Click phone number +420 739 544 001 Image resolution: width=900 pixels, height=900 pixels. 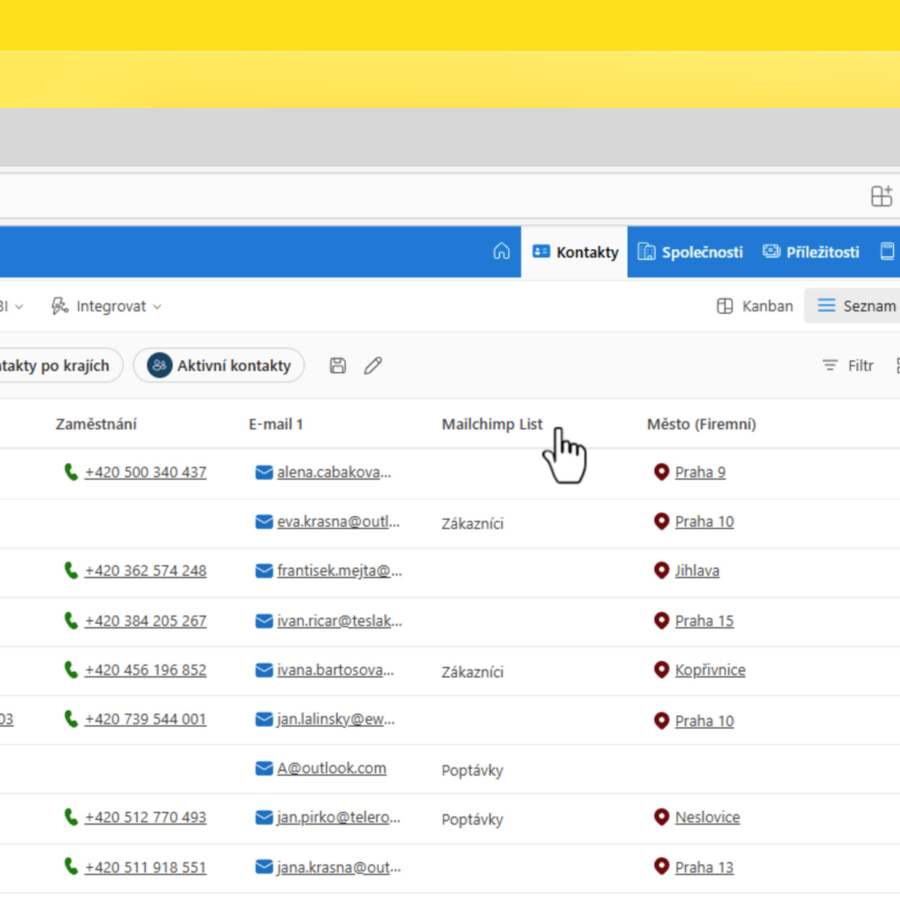[145, 719]
